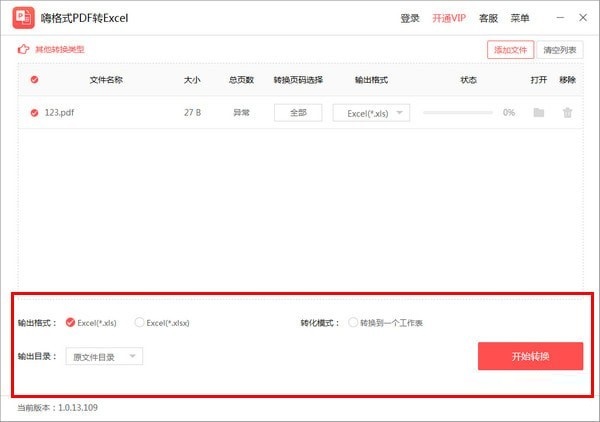Click the 全部 page selection button
The width and height of the screenshot is (600, 422).
click(298, 113)
